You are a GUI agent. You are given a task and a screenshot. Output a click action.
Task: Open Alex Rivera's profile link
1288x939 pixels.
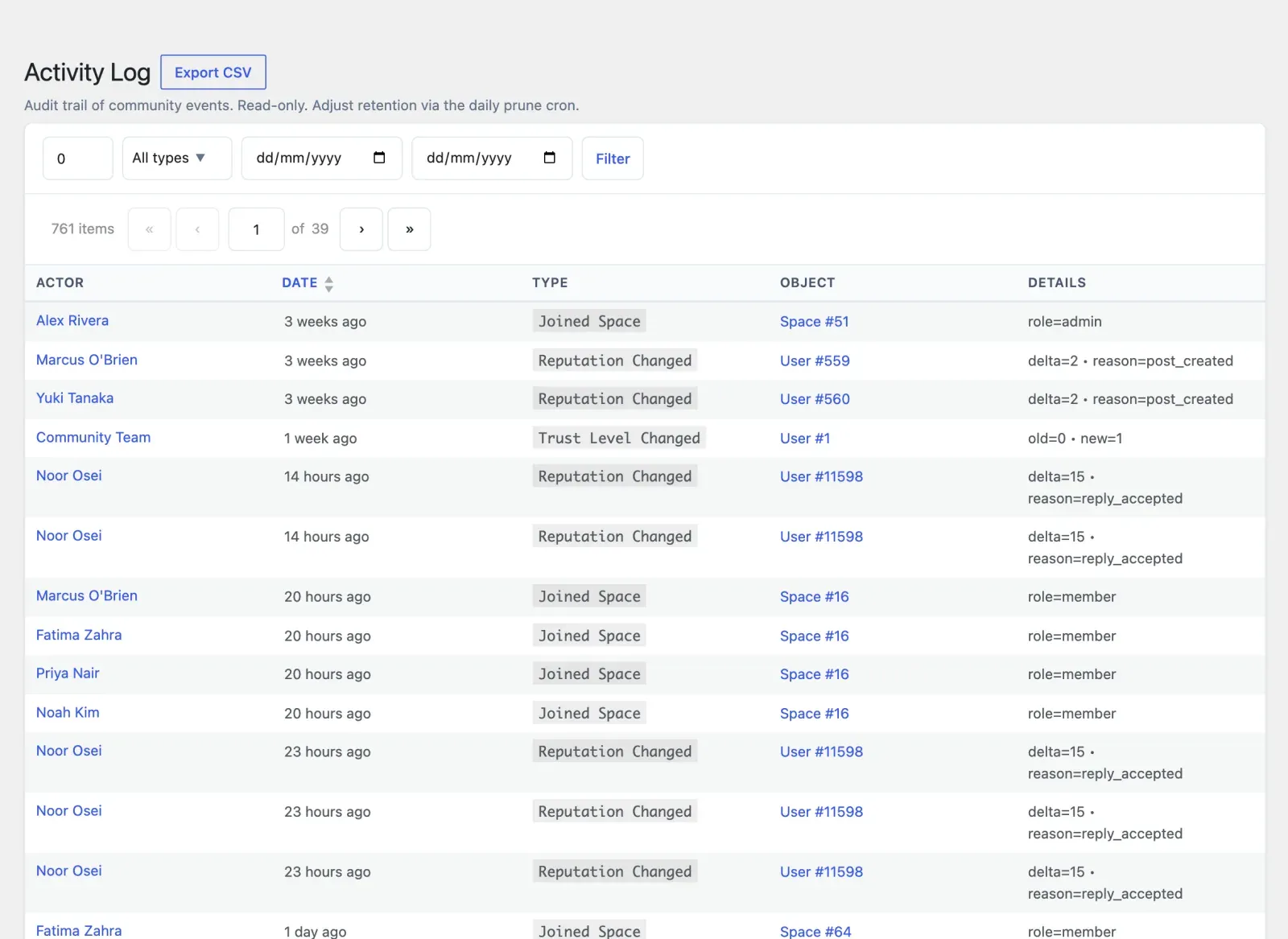[x=72, y=320]
